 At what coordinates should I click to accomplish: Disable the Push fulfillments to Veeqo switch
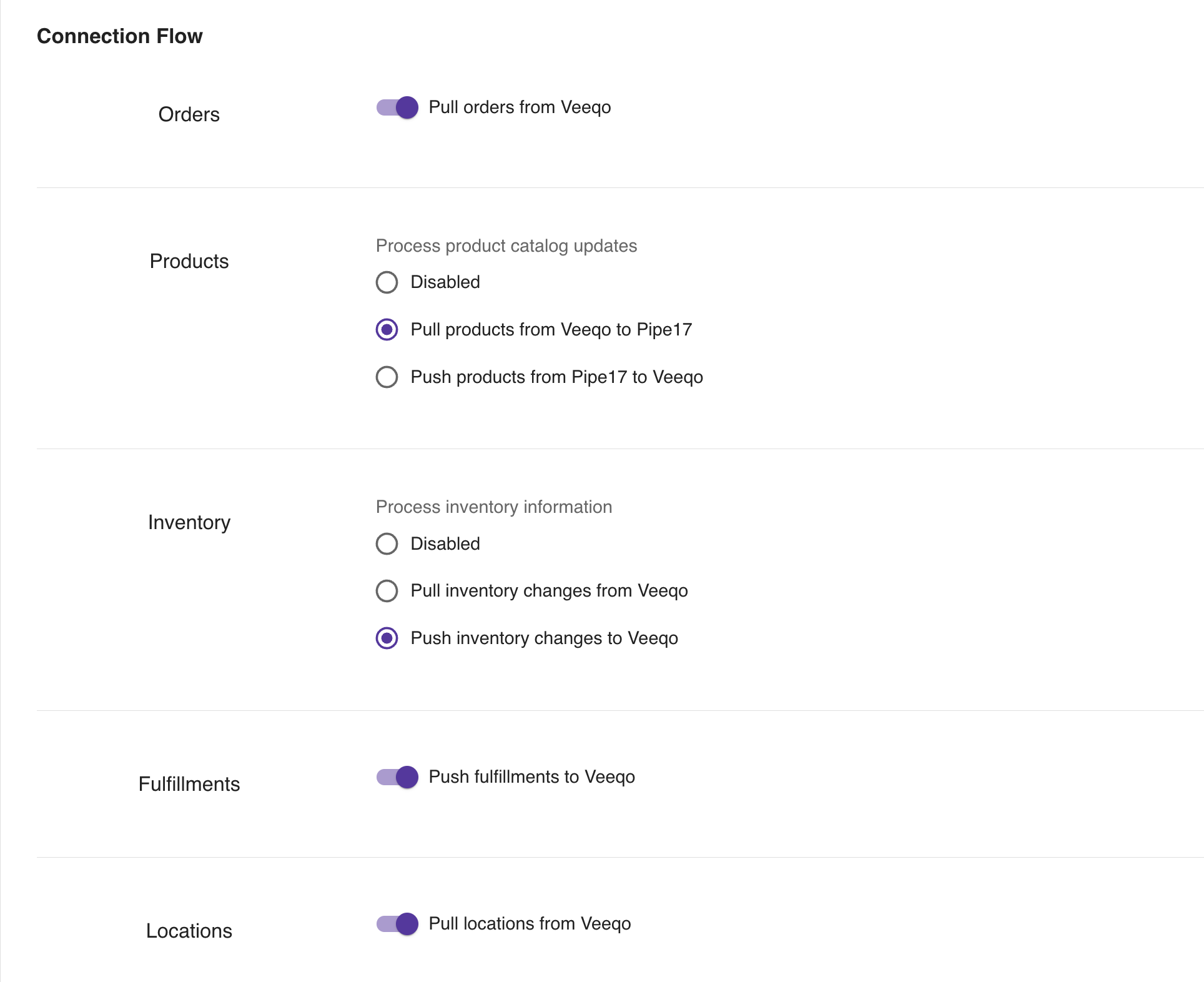pos(397,777)
